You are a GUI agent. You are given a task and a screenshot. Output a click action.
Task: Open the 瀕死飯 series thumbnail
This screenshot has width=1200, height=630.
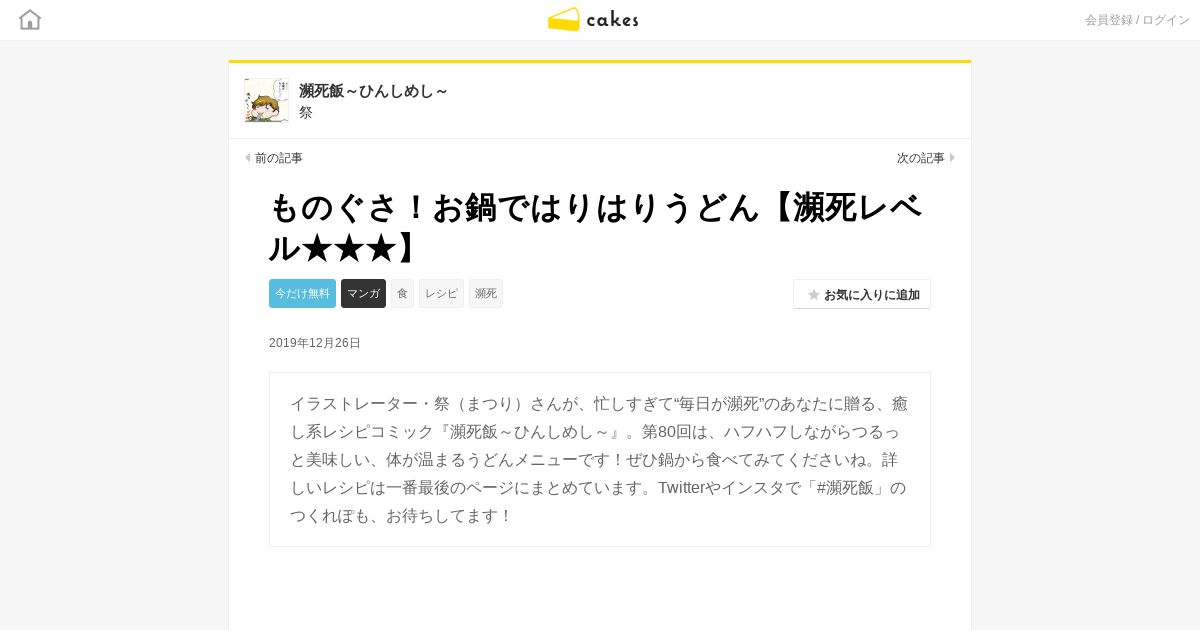pyautogui.click(x=266, y=101)
